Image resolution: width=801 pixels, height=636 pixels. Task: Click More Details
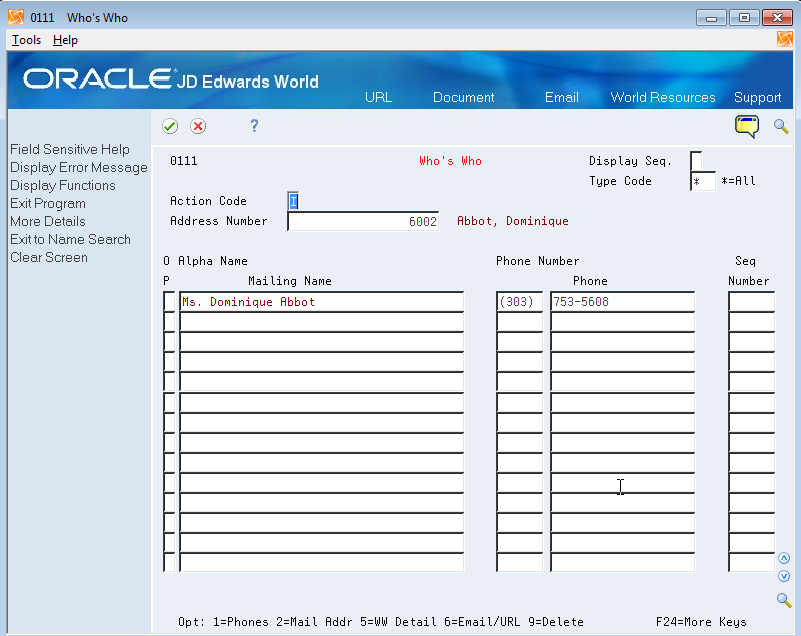click(48, 221)
